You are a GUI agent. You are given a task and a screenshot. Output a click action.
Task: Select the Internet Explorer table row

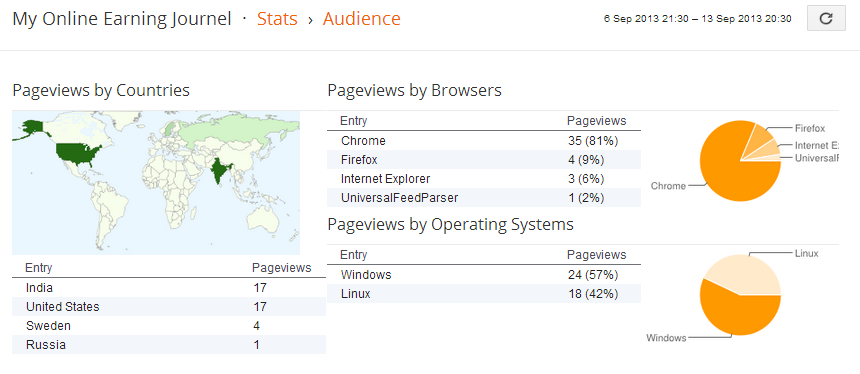point(484,179)
